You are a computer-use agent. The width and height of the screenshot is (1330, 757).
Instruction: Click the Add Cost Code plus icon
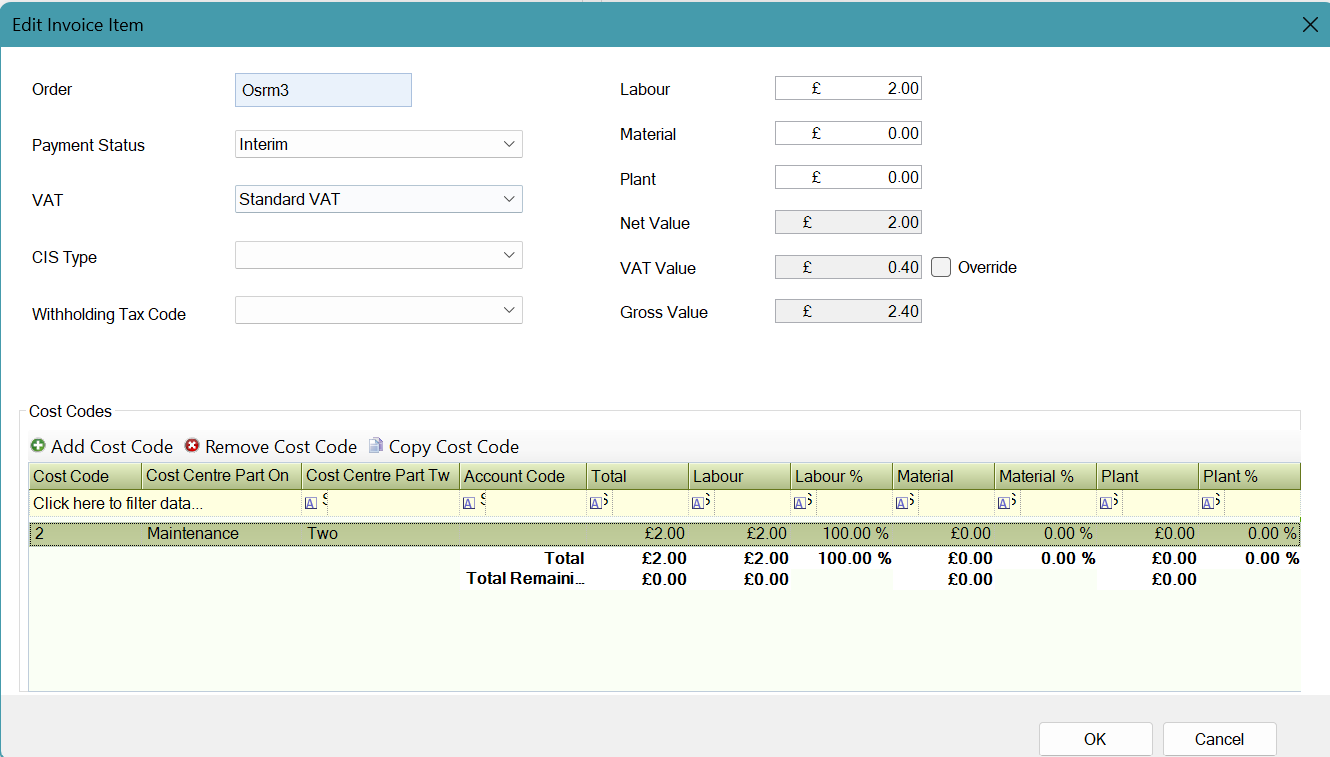coord(38,446)
